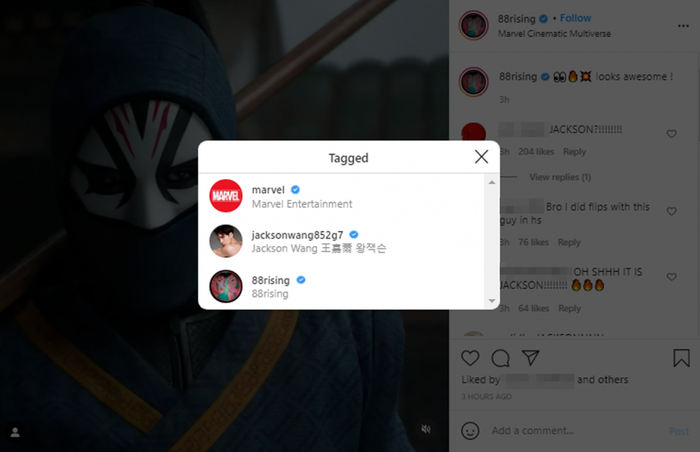The image size is (700, 452).
Task: Open the comment speech bubble icon
Action: click(x=500, y=358)
